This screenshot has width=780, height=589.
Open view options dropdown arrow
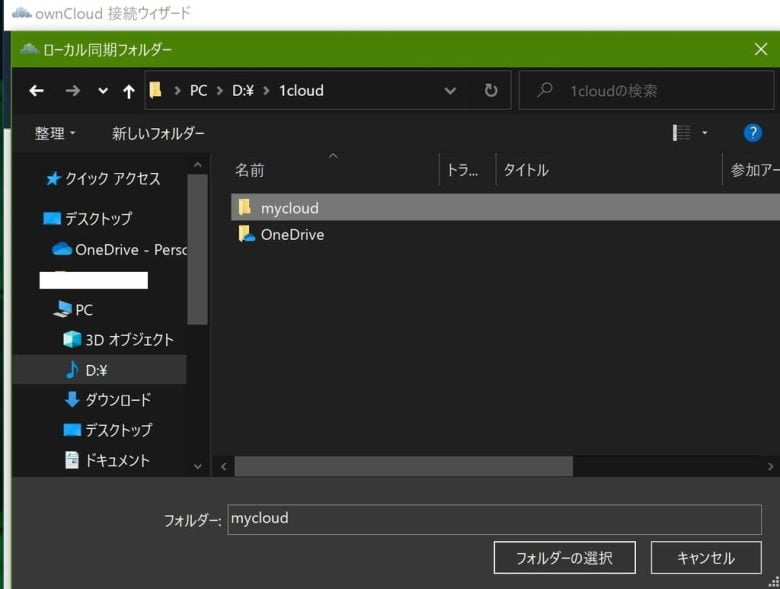click(704, 133)
